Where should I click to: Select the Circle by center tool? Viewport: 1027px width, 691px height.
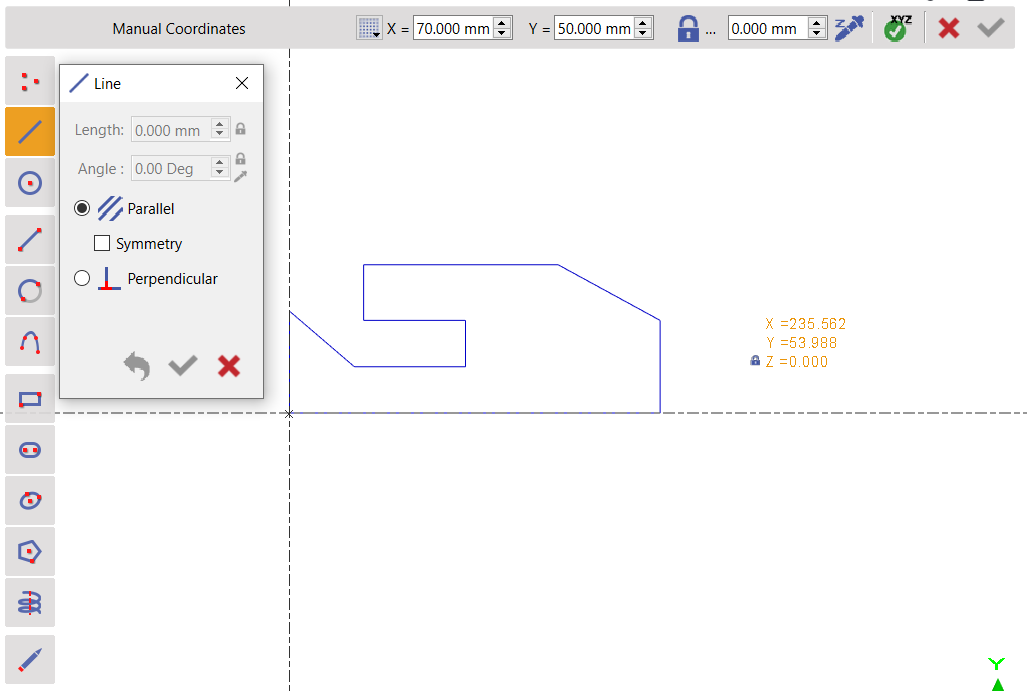30,182
